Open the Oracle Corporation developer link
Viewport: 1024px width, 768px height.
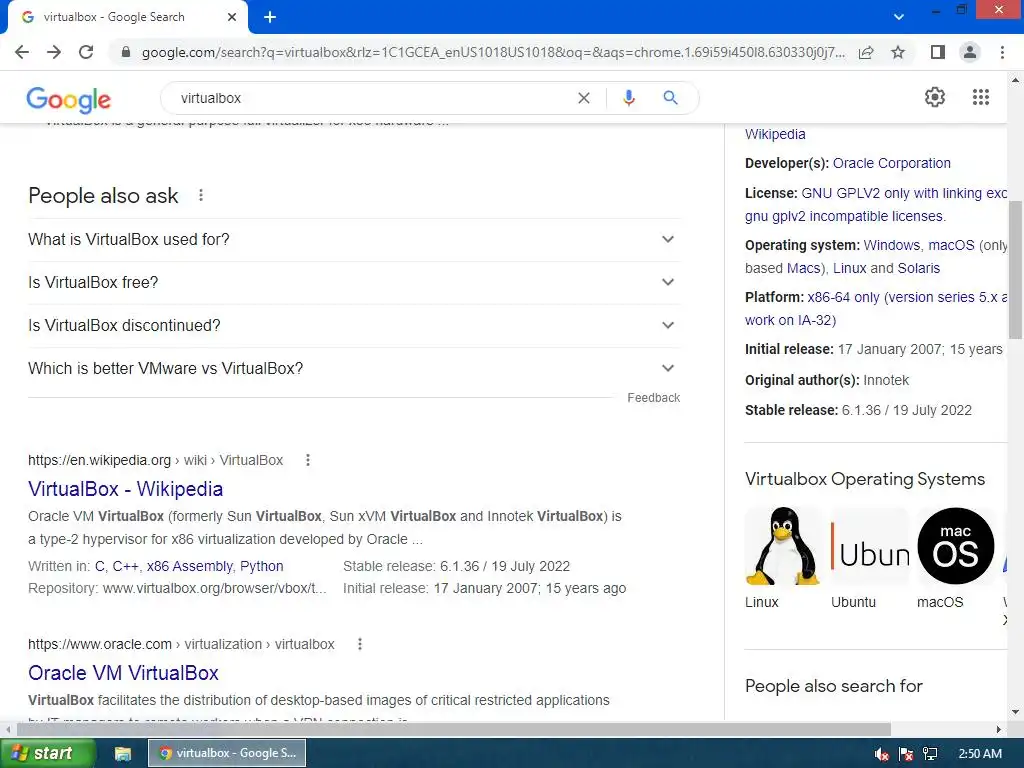point(891,163)
